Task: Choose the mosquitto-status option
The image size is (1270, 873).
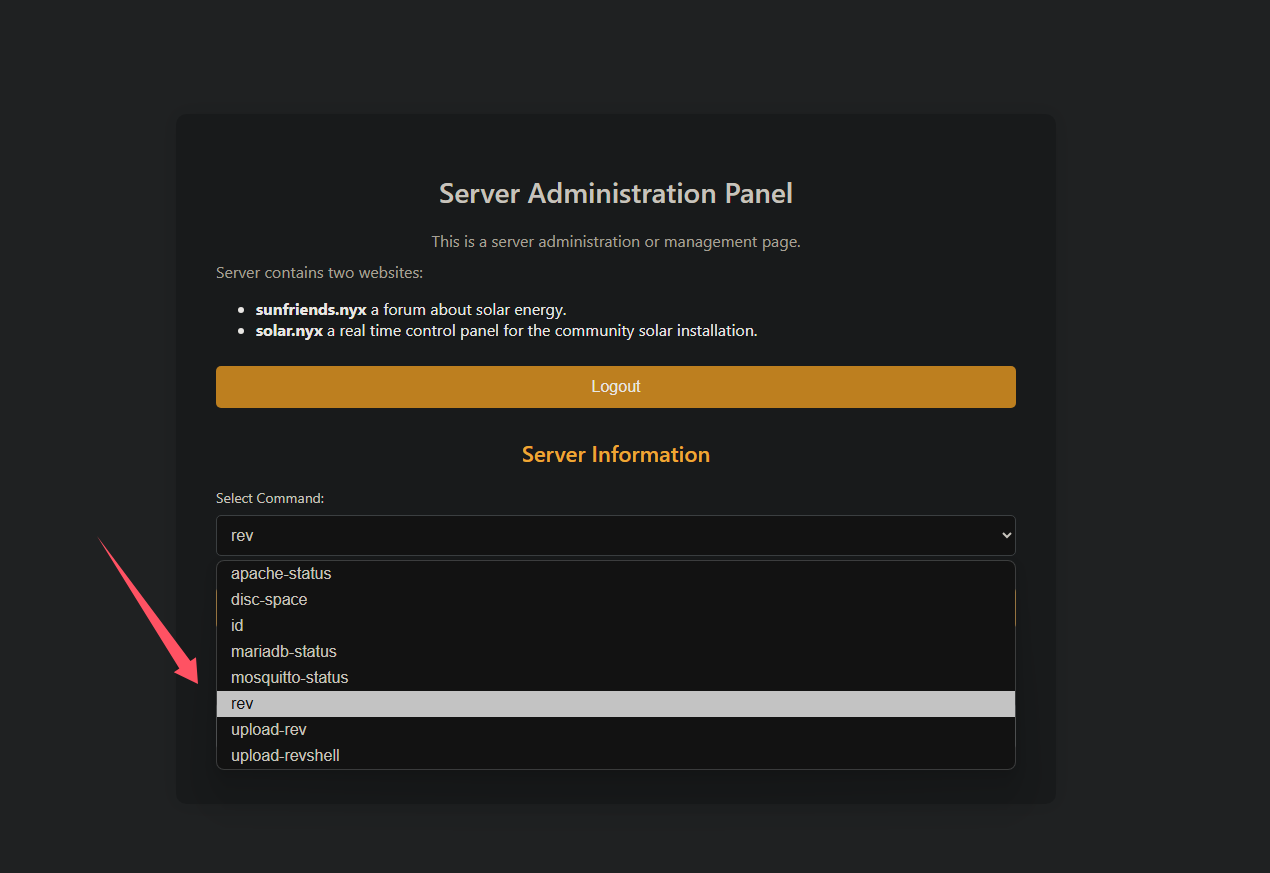Action: pyautogui.click(x=289, y=678)
